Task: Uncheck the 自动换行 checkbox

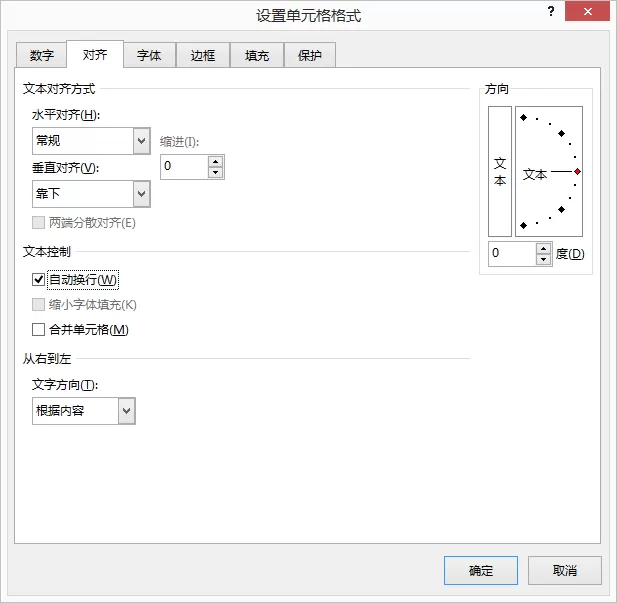Action: 38,280
